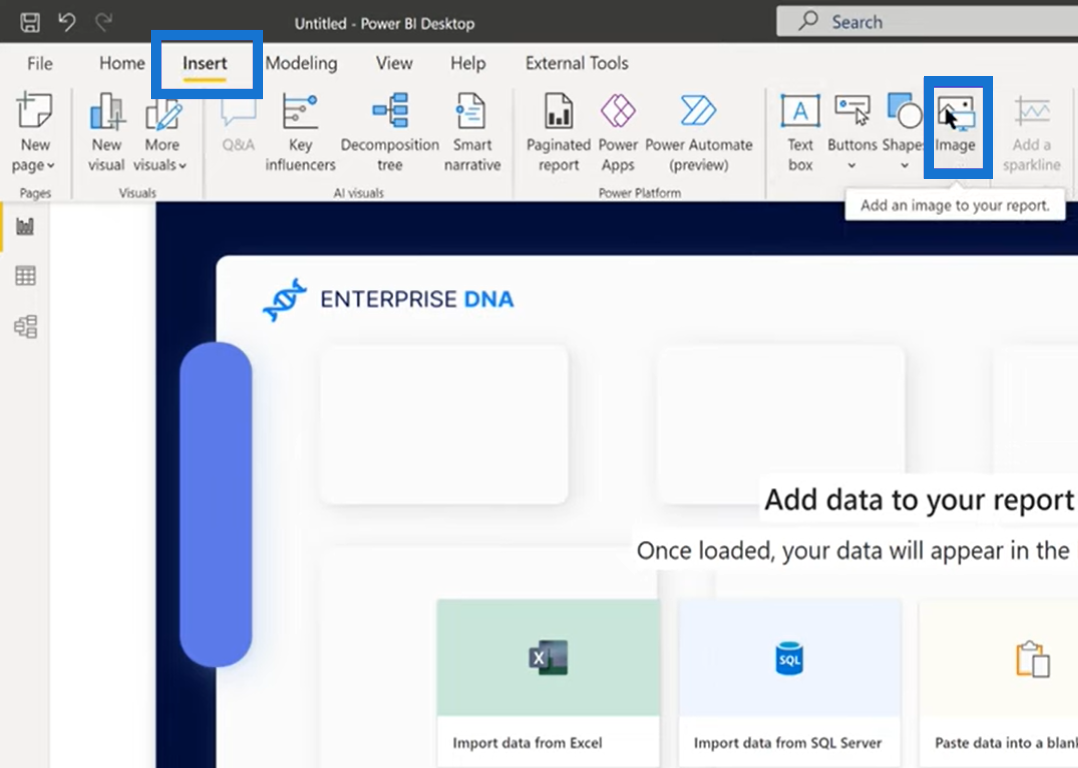The image size is (1078, 768).
Task: Click the SQL database icon
Action: 789,658
